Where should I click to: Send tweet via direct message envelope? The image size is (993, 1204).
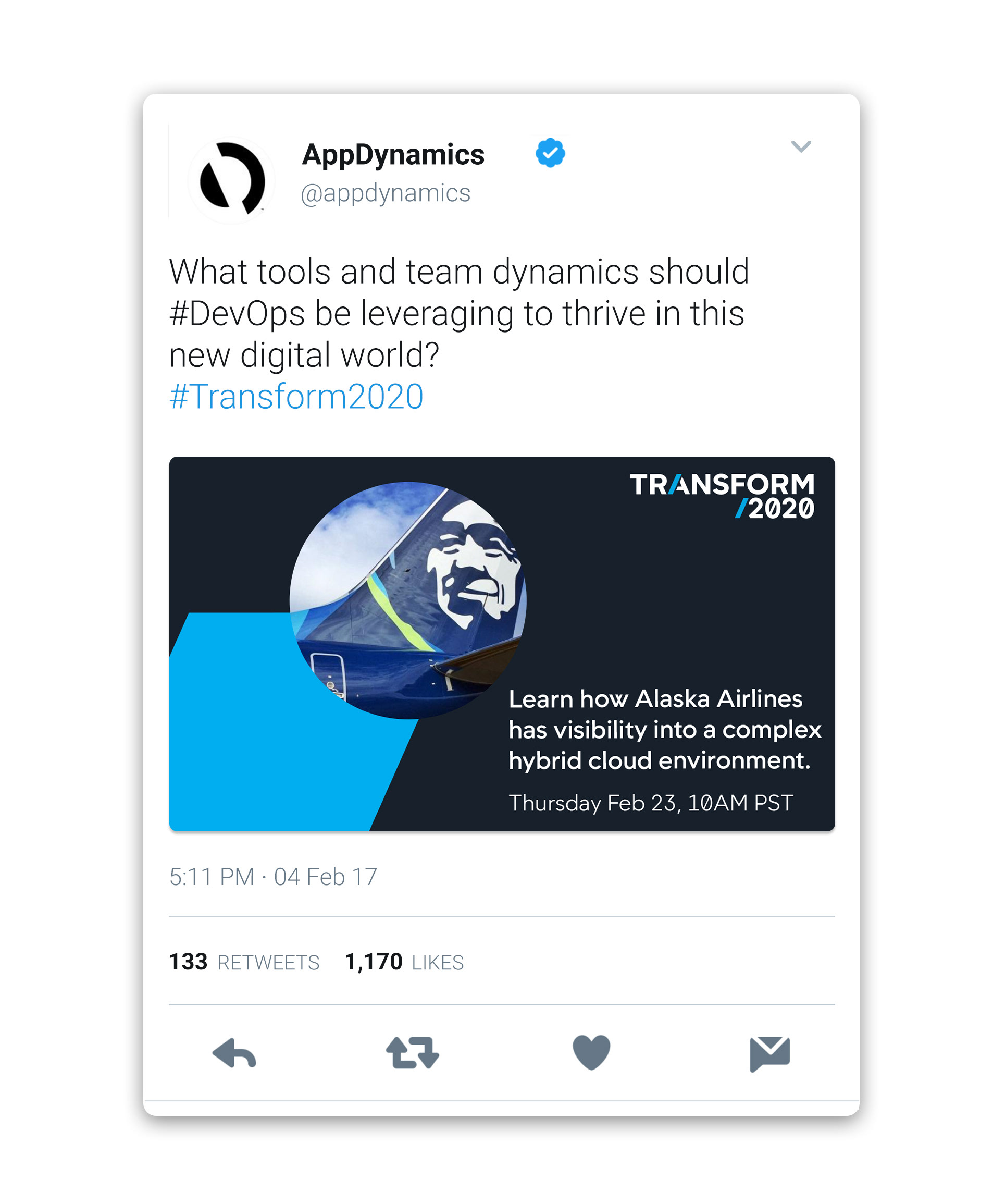tap(770, 1053)
